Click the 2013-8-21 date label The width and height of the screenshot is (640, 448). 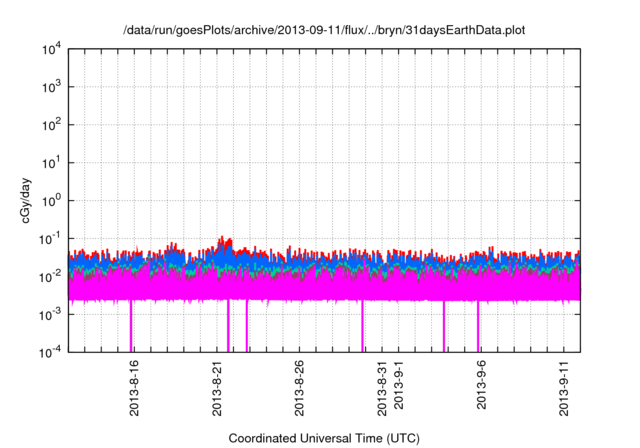217,388
